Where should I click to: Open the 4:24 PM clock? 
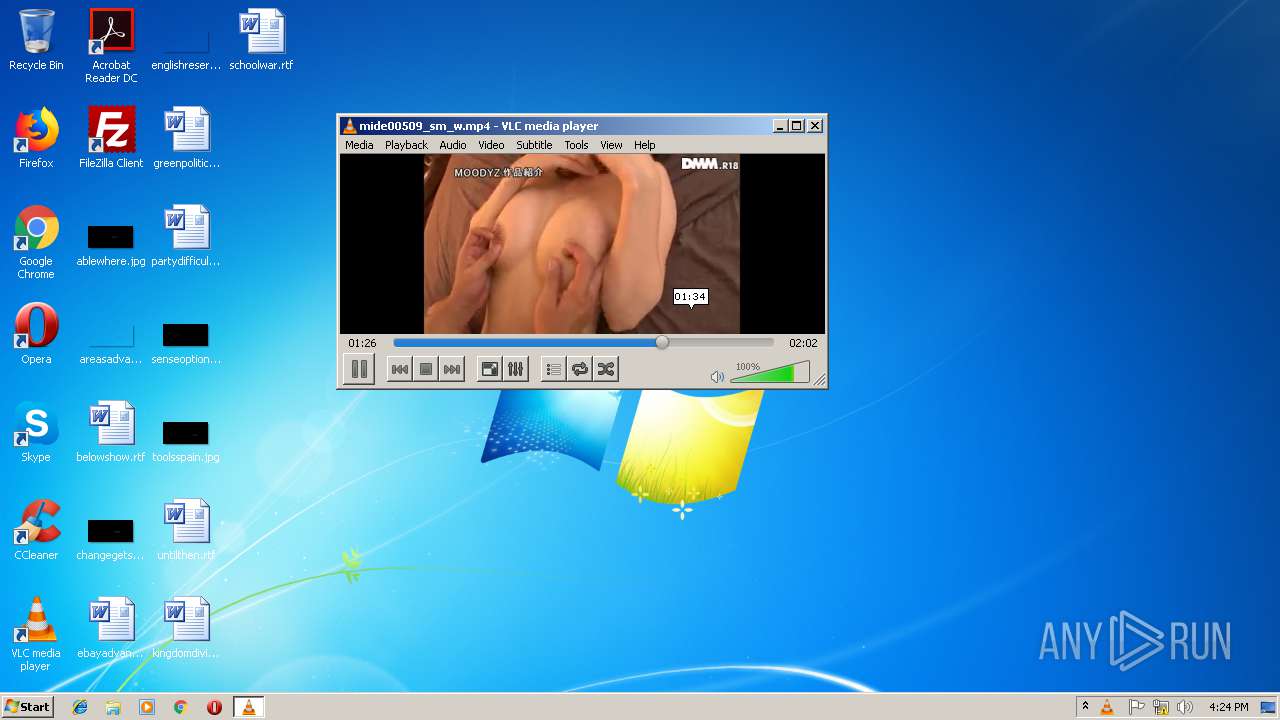pyautogui.click(x=1228, y=707)
